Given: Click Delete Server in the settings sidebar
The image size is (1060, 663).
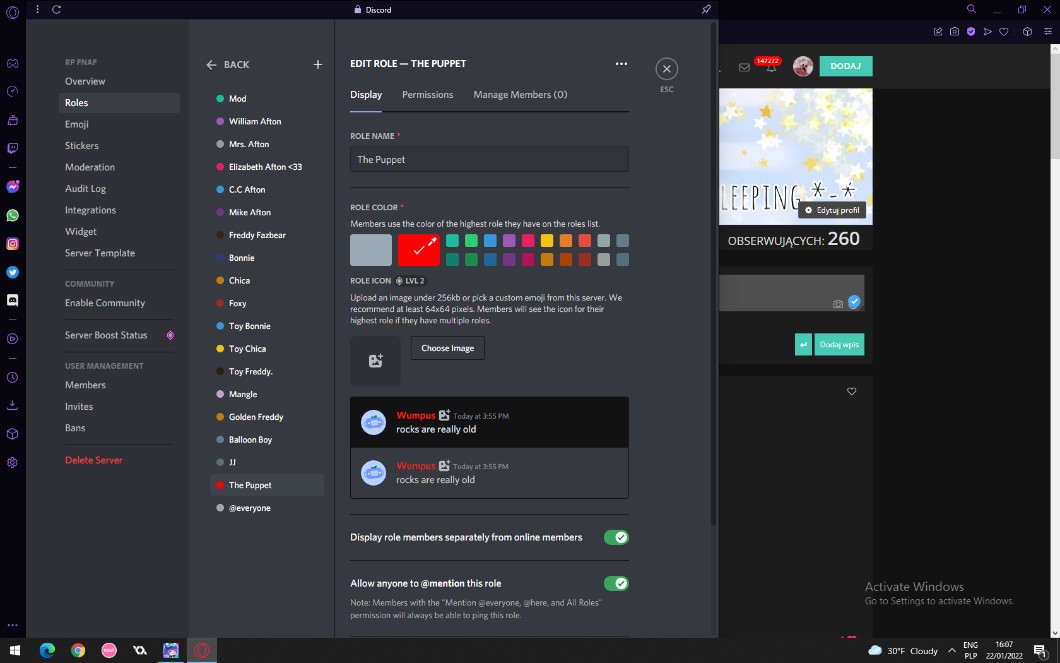Looking at the screenshot, I should 94,460.
